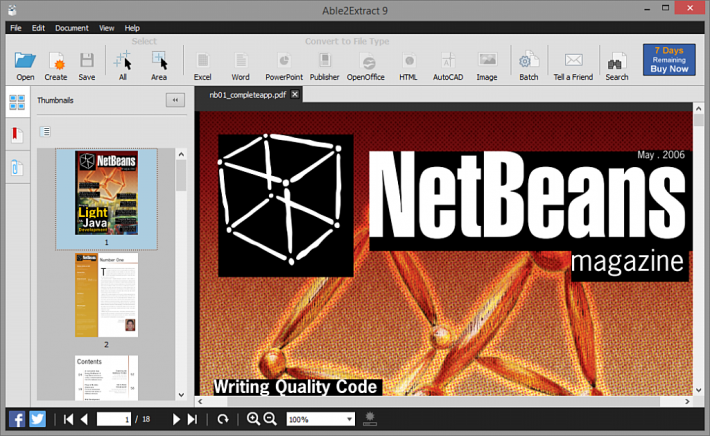Open Search binoculars tool
The width and height of the screenshot is (710, 436).
pos(617,61)
